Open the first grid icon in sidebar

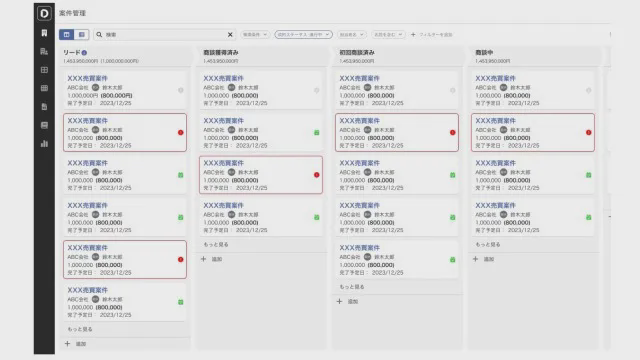point(44,70)
